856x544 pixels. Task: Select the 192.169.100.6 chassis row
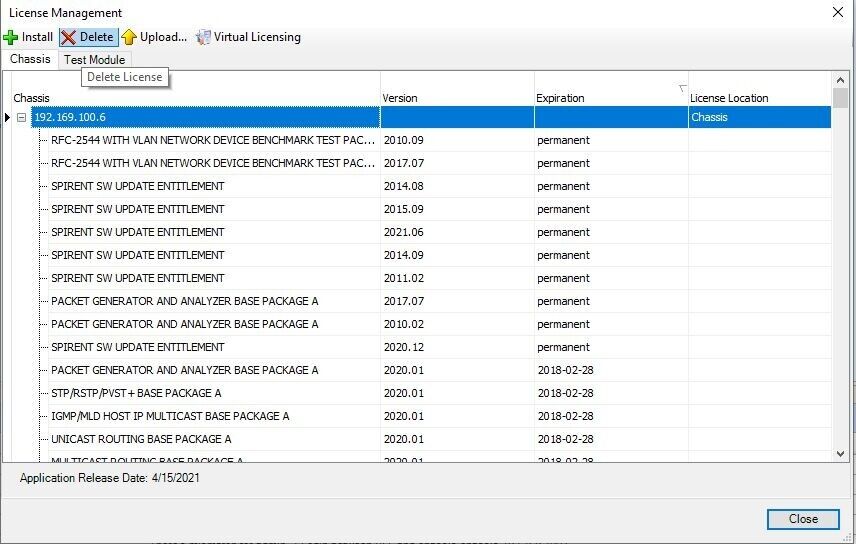pyautogui.click(x=70, y=118)
